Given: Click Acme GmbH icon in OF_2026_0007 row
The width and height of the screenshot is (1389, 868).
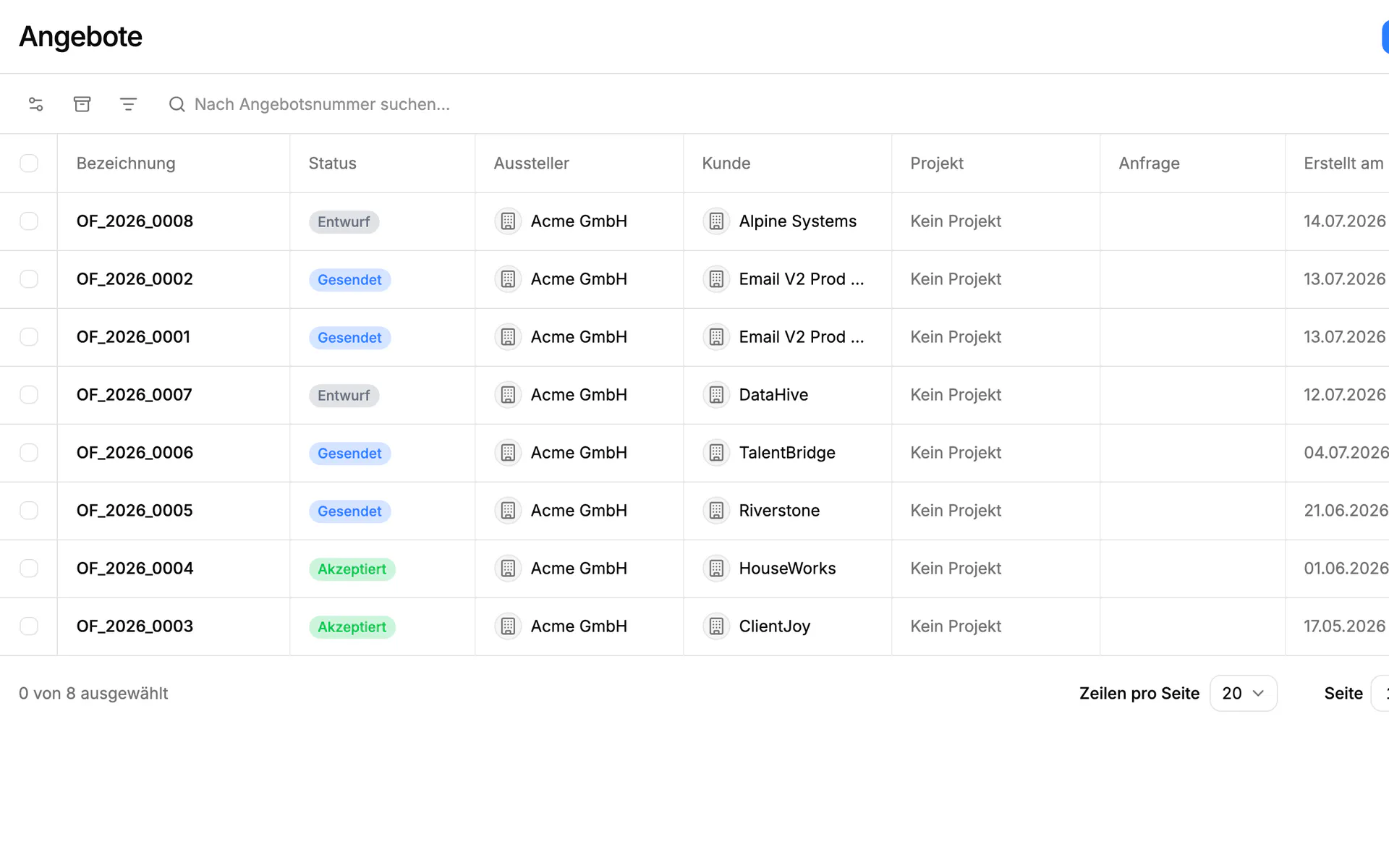Looking at the screenshot, I should (x=508, y=395).
